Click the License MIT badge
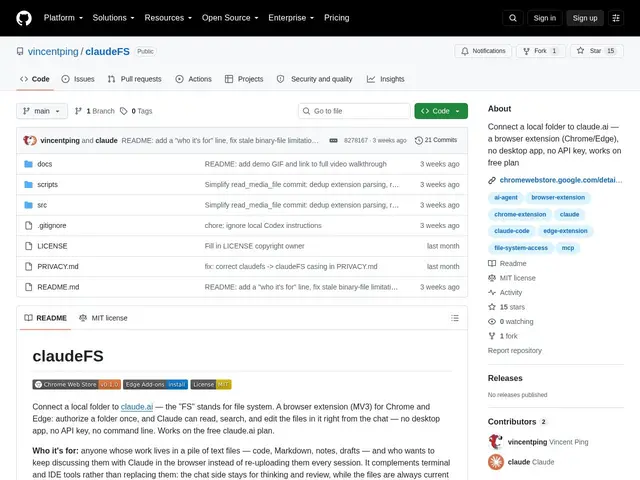 (x=211, y=384)
